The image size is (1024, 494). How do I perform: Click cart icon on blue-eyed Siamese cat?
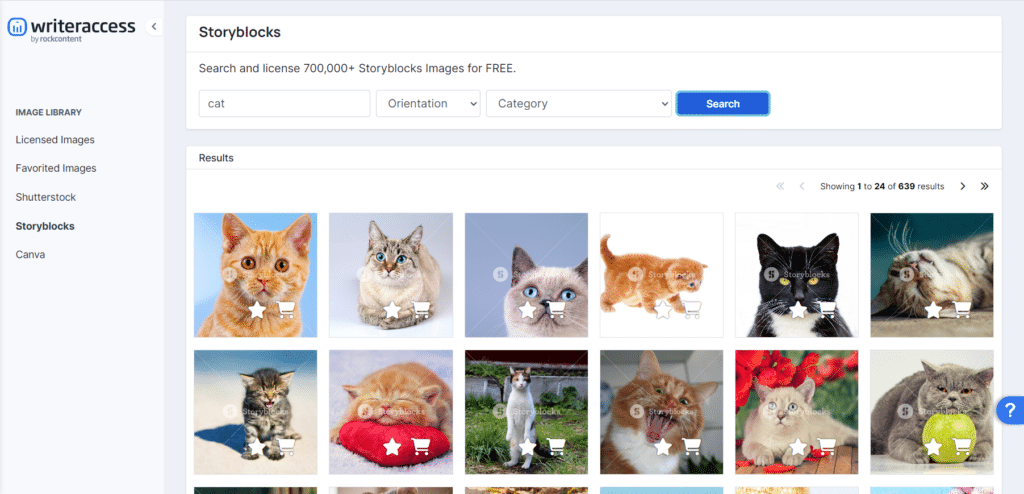557,310
